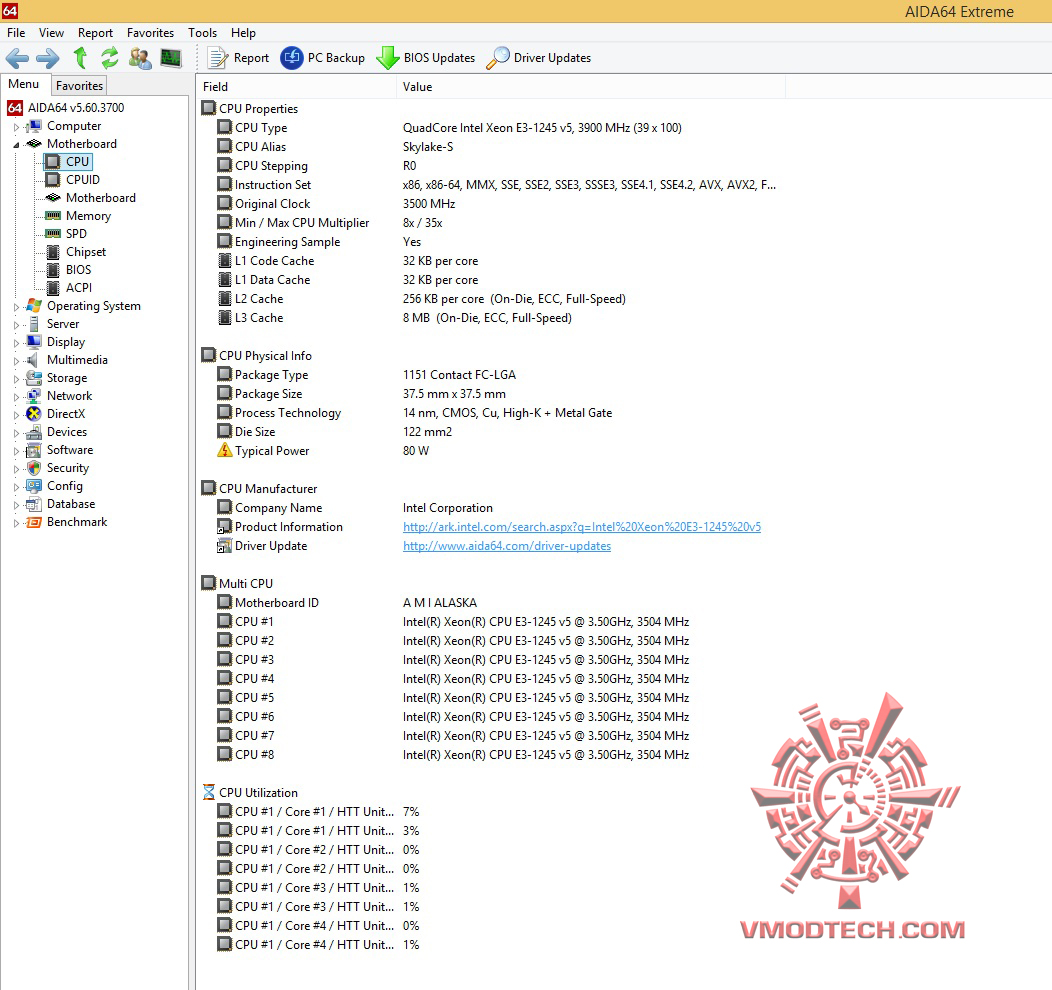Viewport: 1052px width, 990px height.
Task: Click the Motherboard sub-item under Motherboard
Action: pos(101,198)
